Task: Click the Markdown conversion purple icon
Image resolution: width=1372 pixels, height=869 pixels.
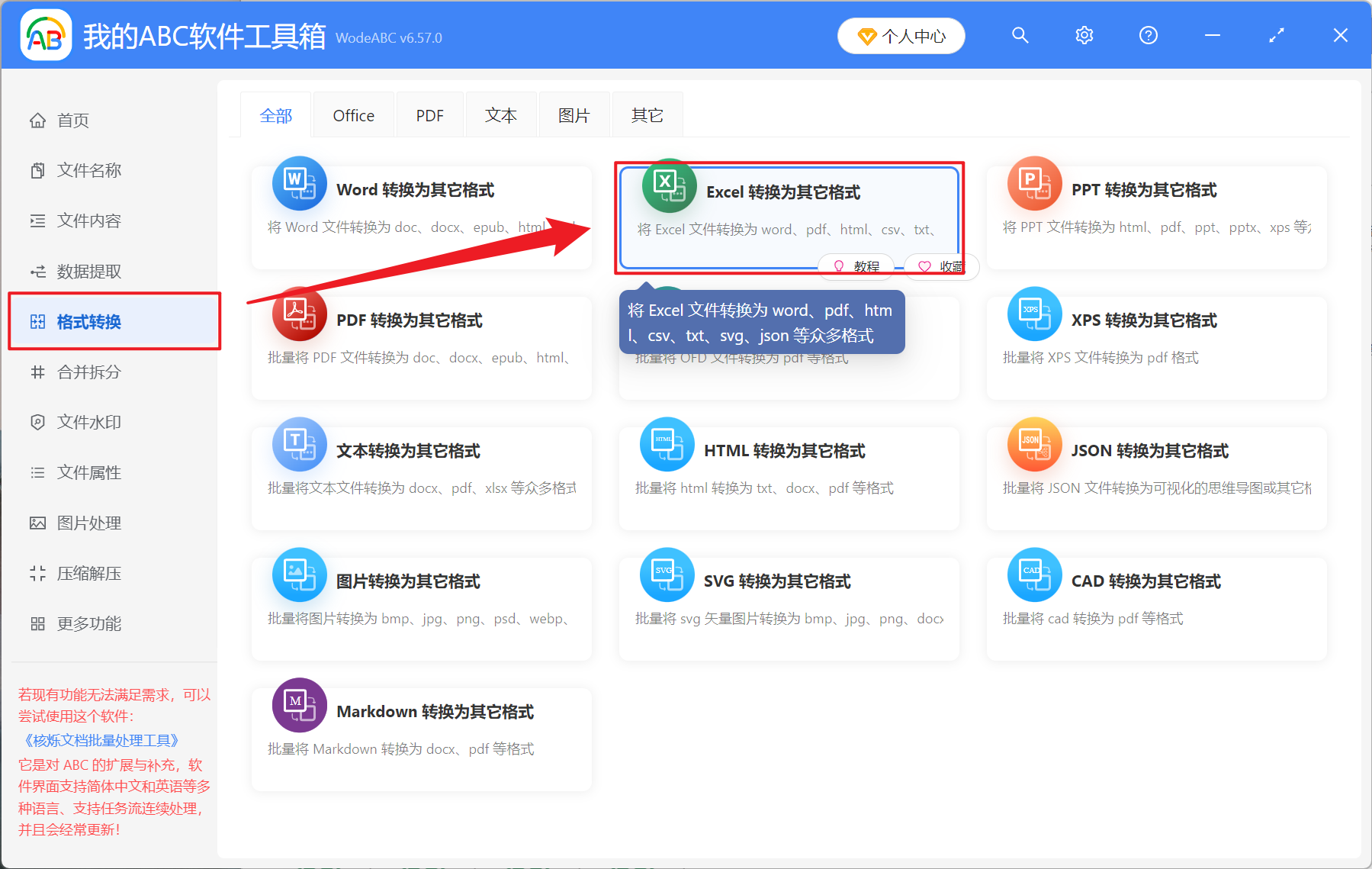Action: pyautogui.click(x=299, y=705)
